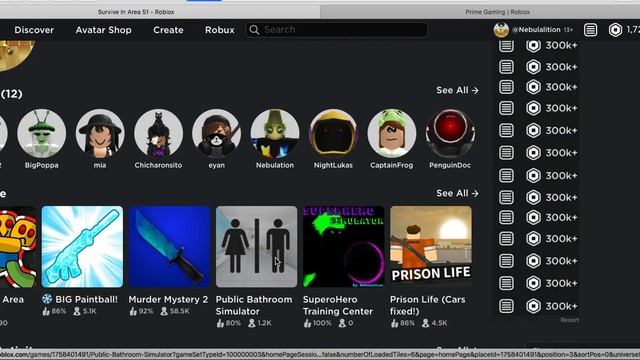
Task: Click the Search input field
Action: 337,30
